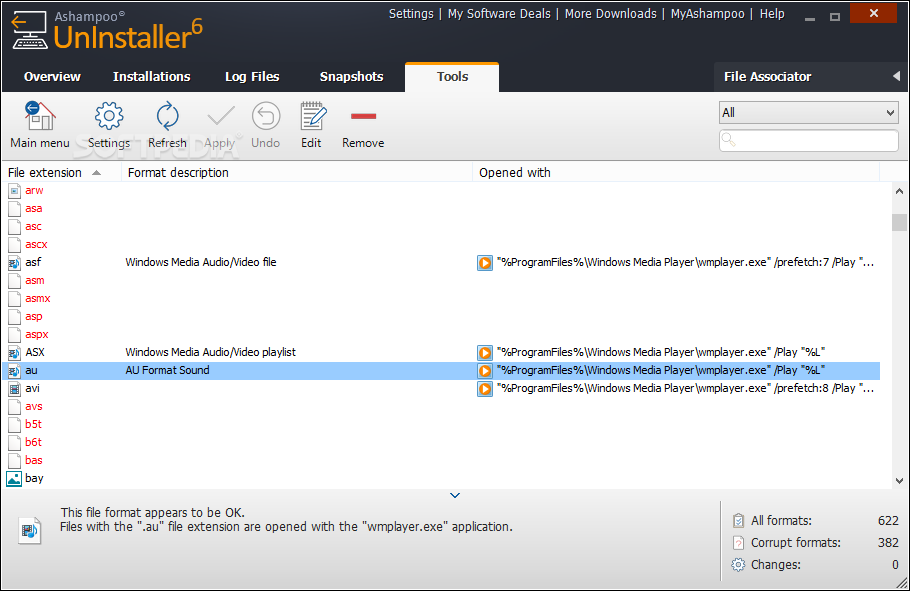Click the asa blank file icon

pos(15,209)
